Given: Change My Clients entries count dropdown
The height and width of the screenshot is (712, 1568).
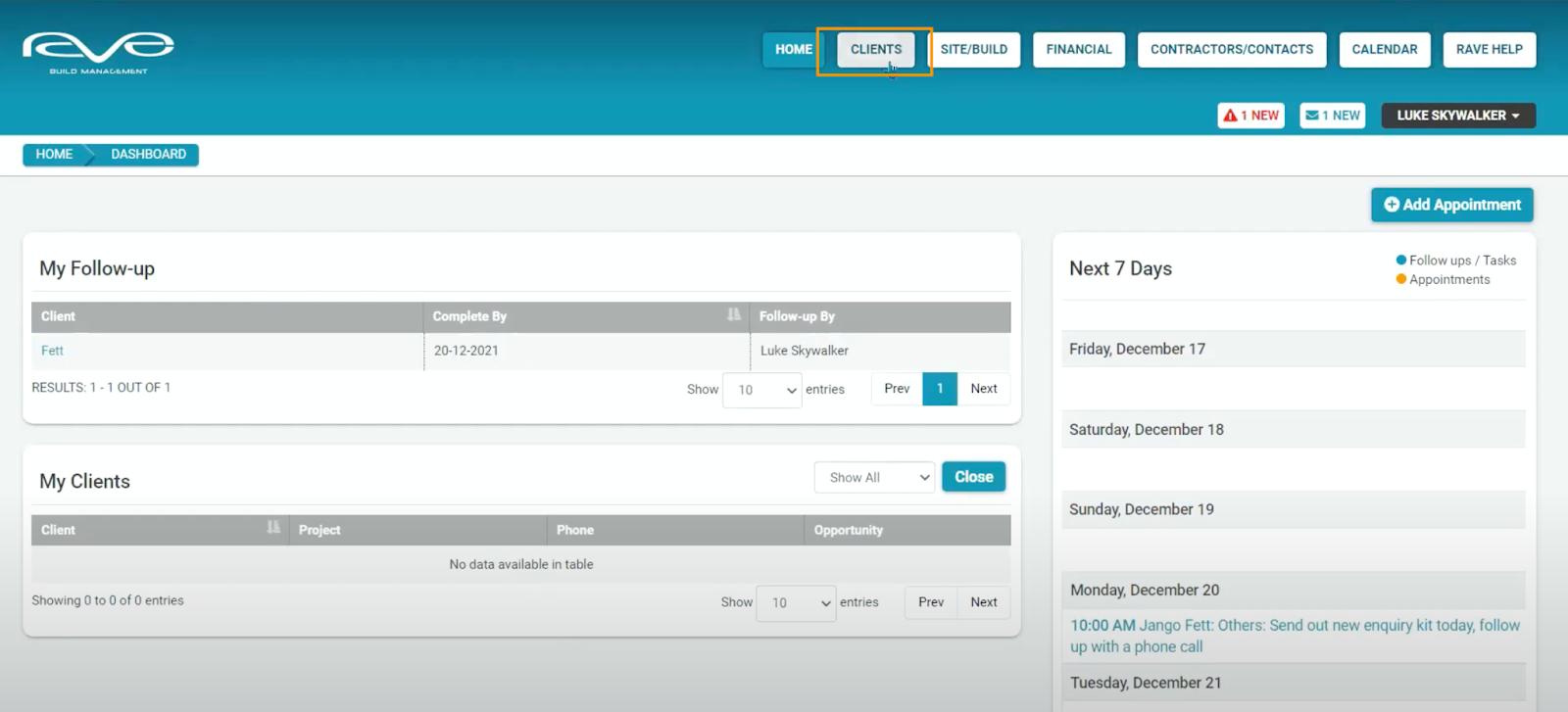Looking at the screenshot, I should [796, 603].
